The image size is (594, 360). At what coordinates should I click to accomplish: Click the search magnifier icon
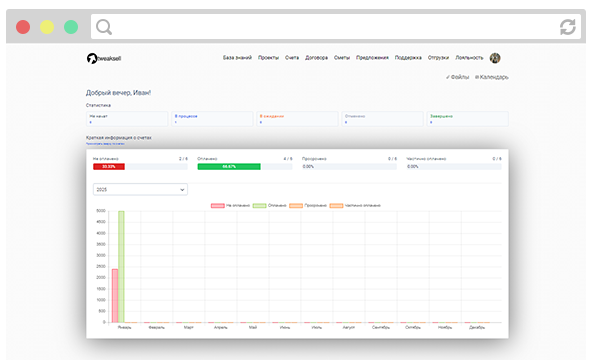coord(104,27)
